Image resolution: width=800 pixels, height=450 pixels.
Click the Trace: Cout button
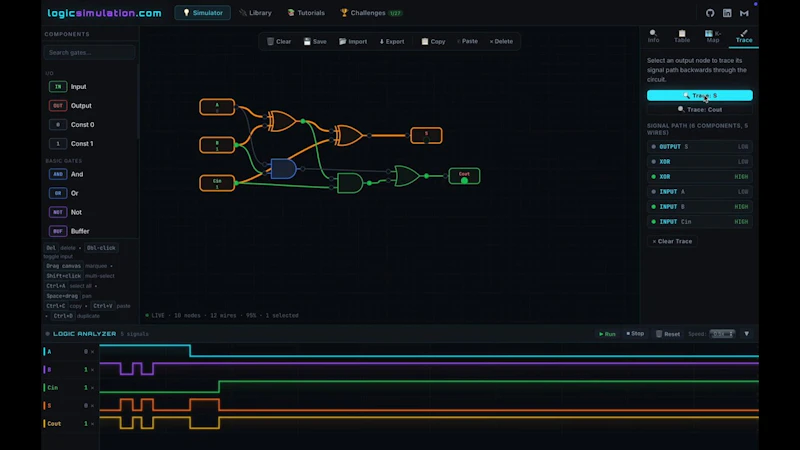click(x=699, y=109)
